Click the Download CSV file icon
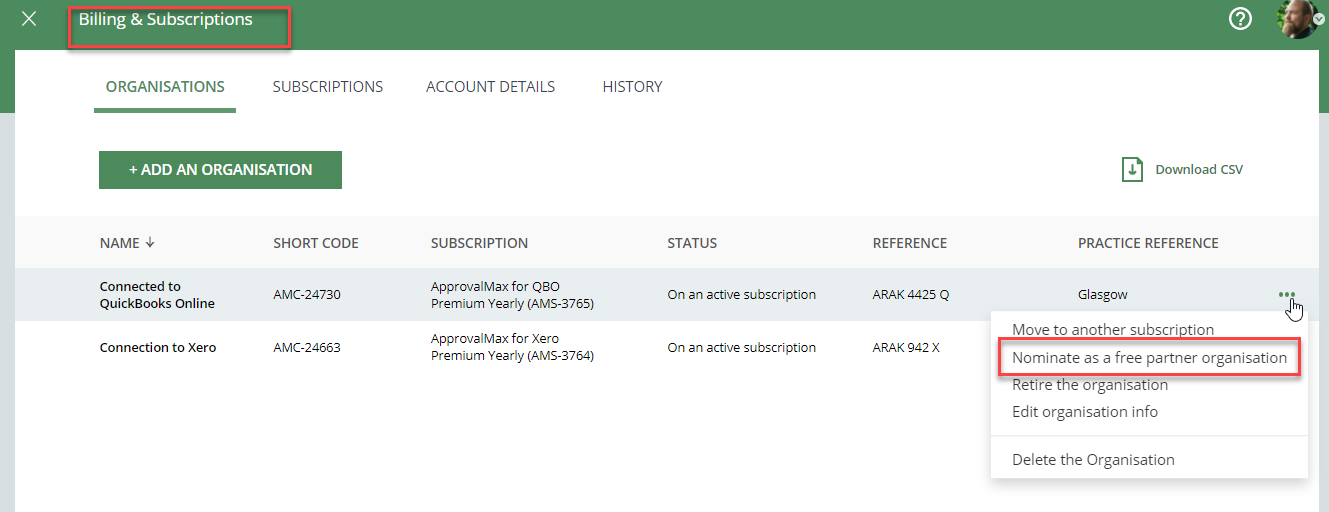 pyautogui.click(x=1132, y=169)
